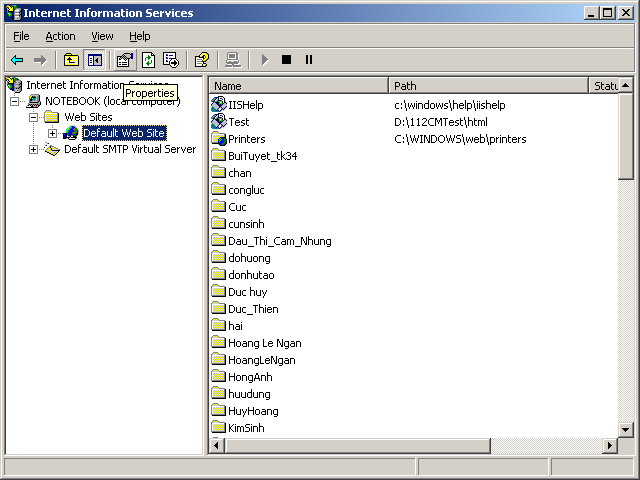The image size is (640, 480).
Task: Select the Hoang Le Ngan folder entry
Action: pos(256,343)
